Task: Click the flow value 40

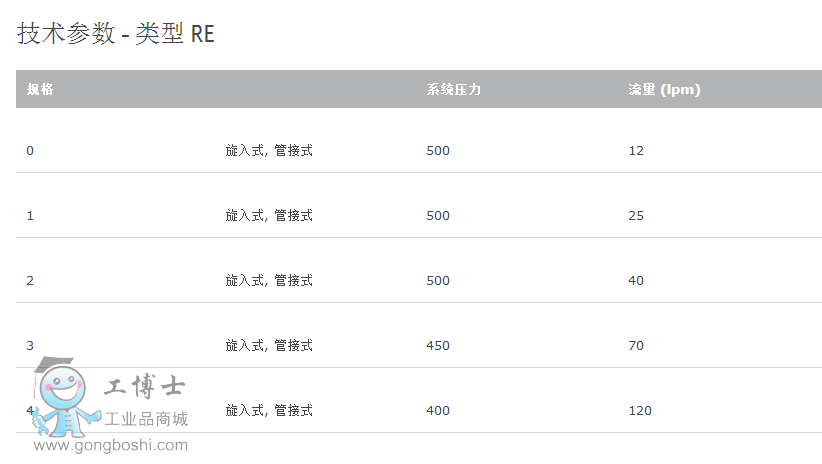Action: [636, 281]
